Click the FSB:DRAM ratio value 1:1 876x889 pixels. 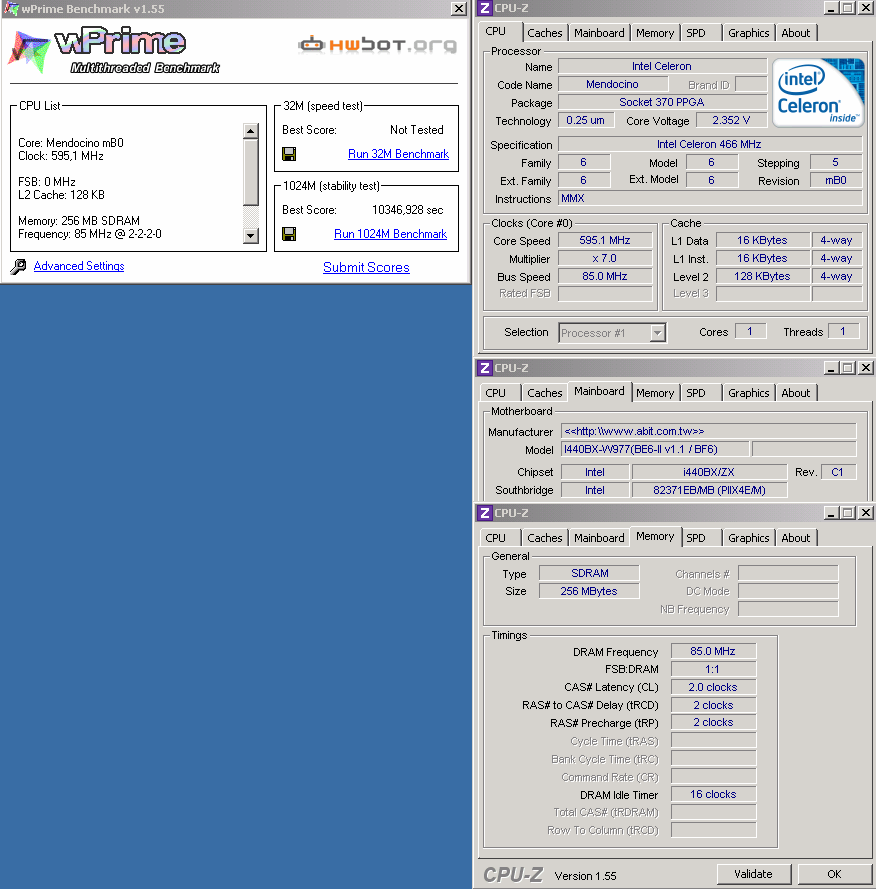tap(713, 670)
